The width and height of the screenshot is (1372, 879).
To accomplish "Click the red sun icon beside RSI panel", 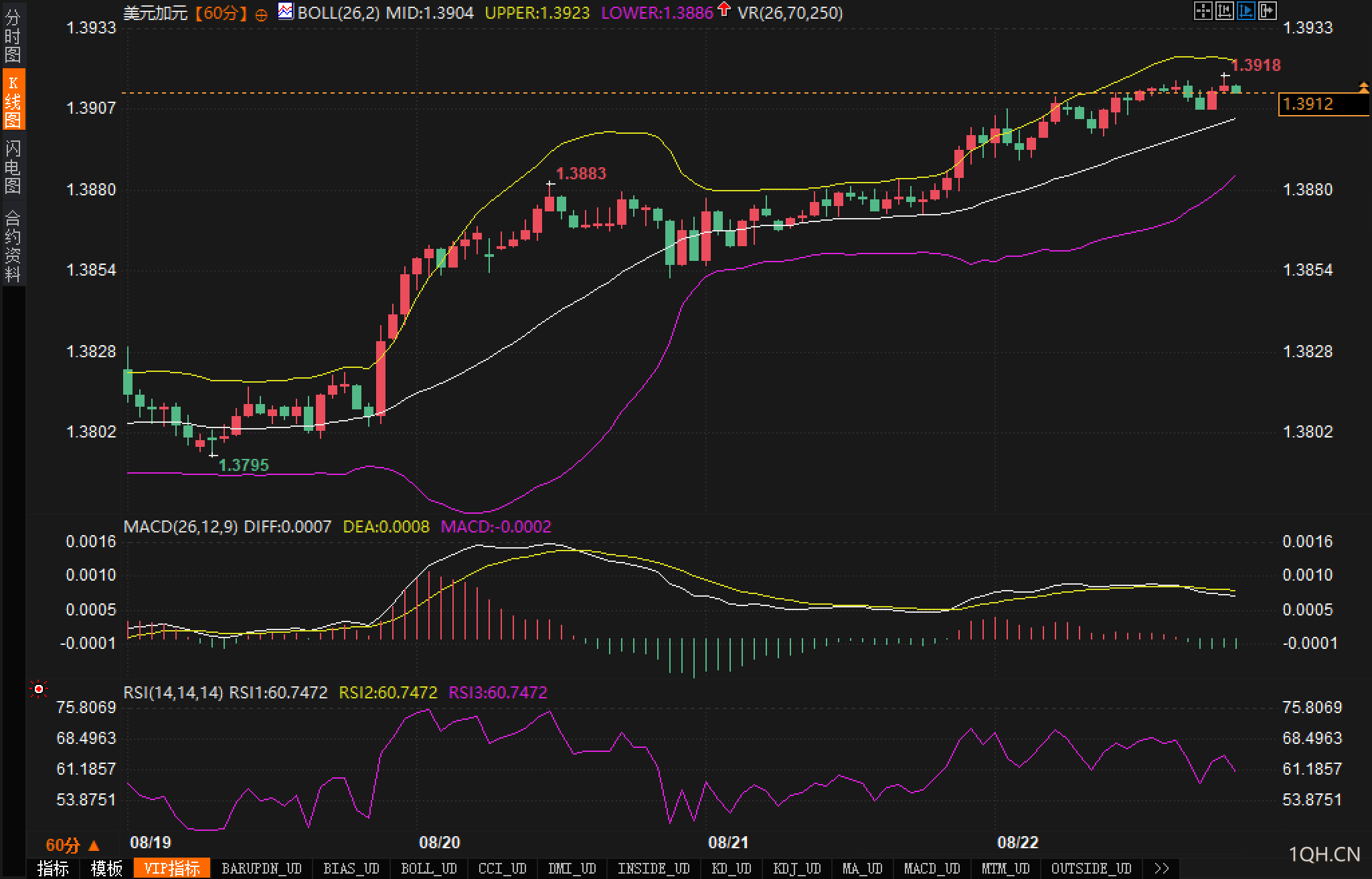I will (39, 689).
